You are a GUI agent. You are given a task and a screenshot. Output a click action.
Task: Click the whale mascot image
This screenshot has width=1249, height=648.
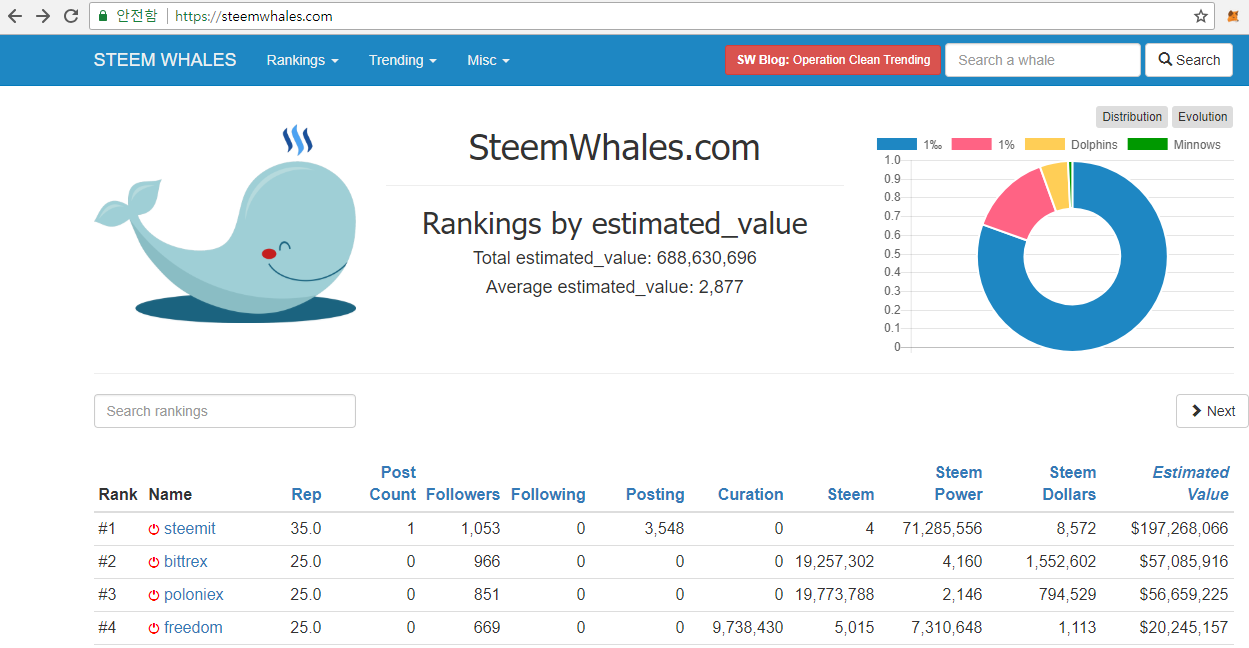[x=226, y=223]
